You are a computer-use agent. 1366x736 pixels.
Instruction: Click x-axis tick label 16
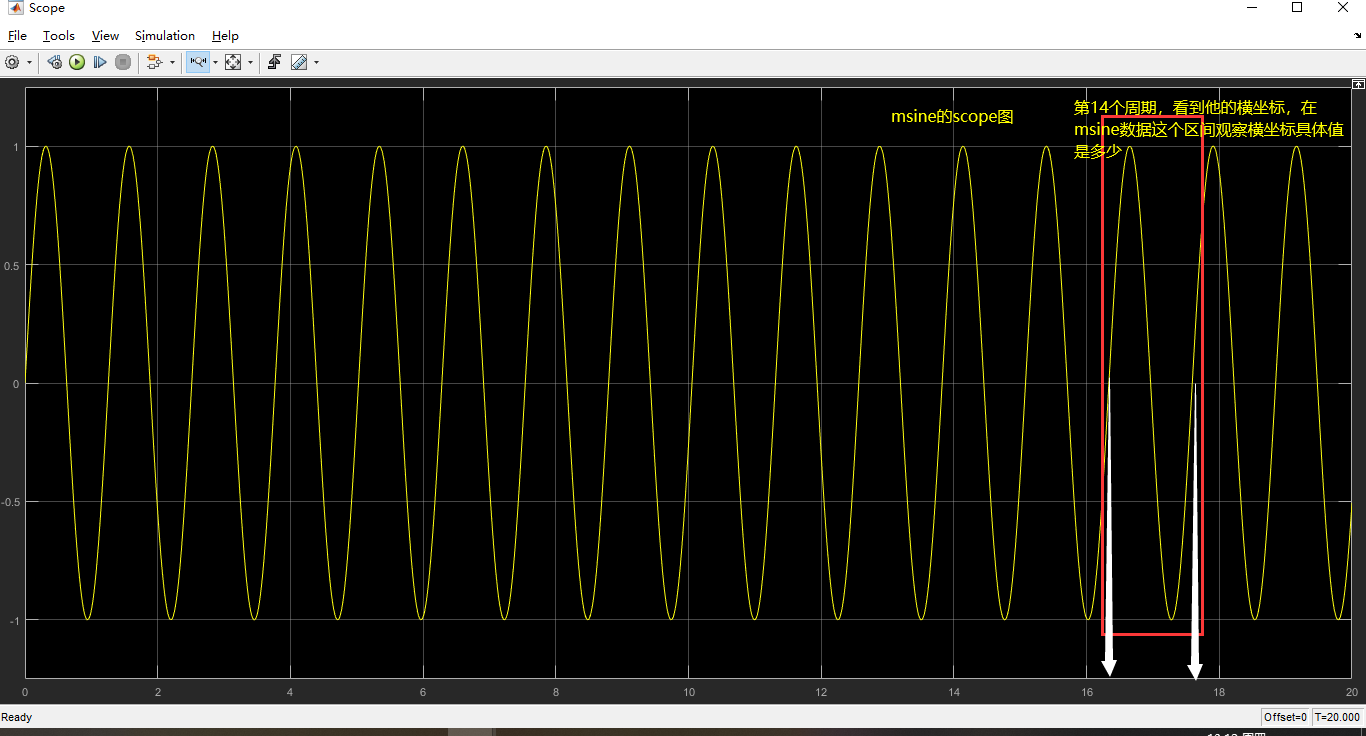[x=1087, y=692]
